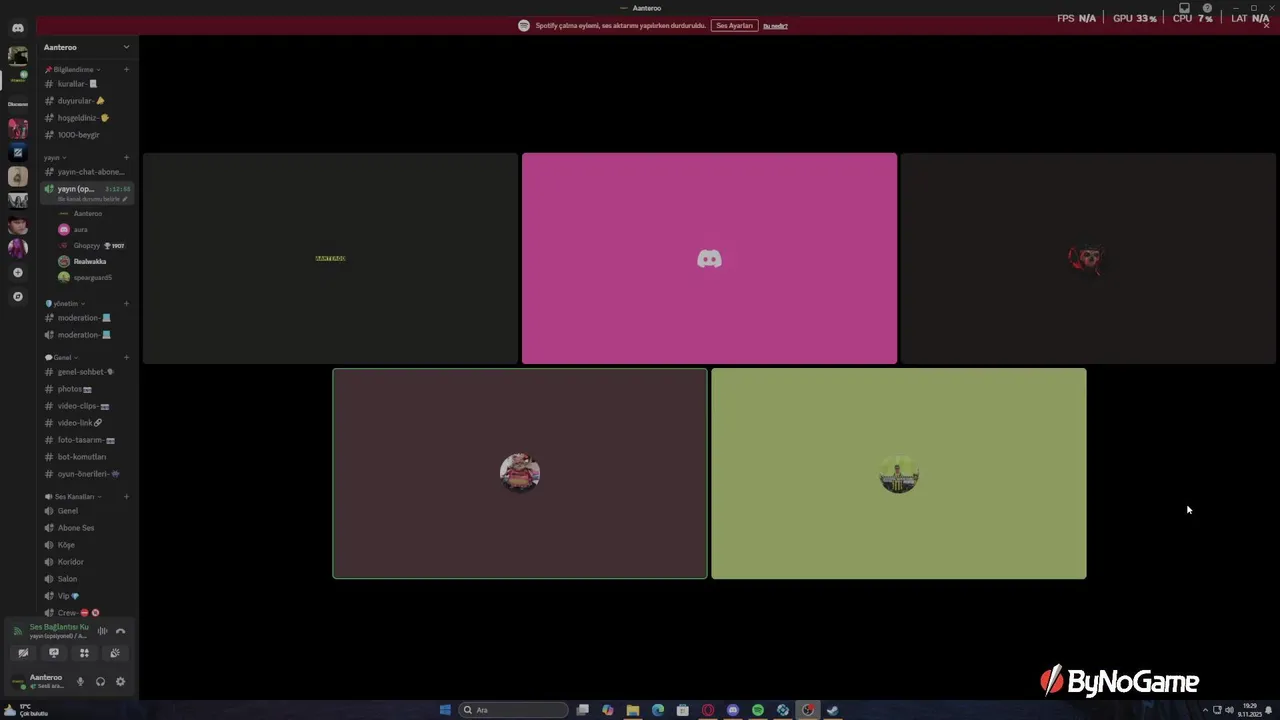Add channel to Genel category
This screenshot has height=720, width=1280.
(x=126, y=357)
